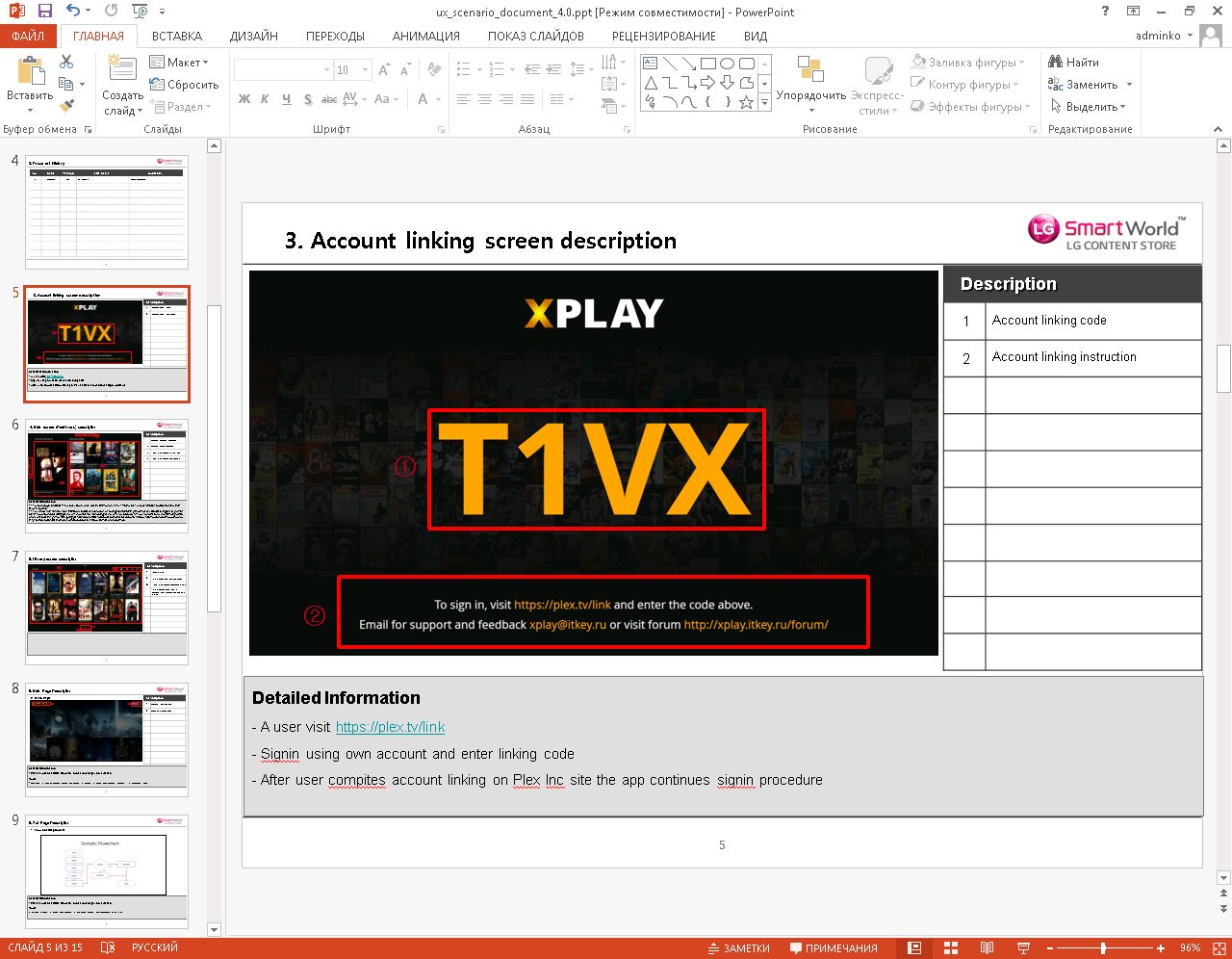This screenshot has width=1232, height=959.
Task: Toggle bold (Ж) formatting
Action: (x=244, y=99)
